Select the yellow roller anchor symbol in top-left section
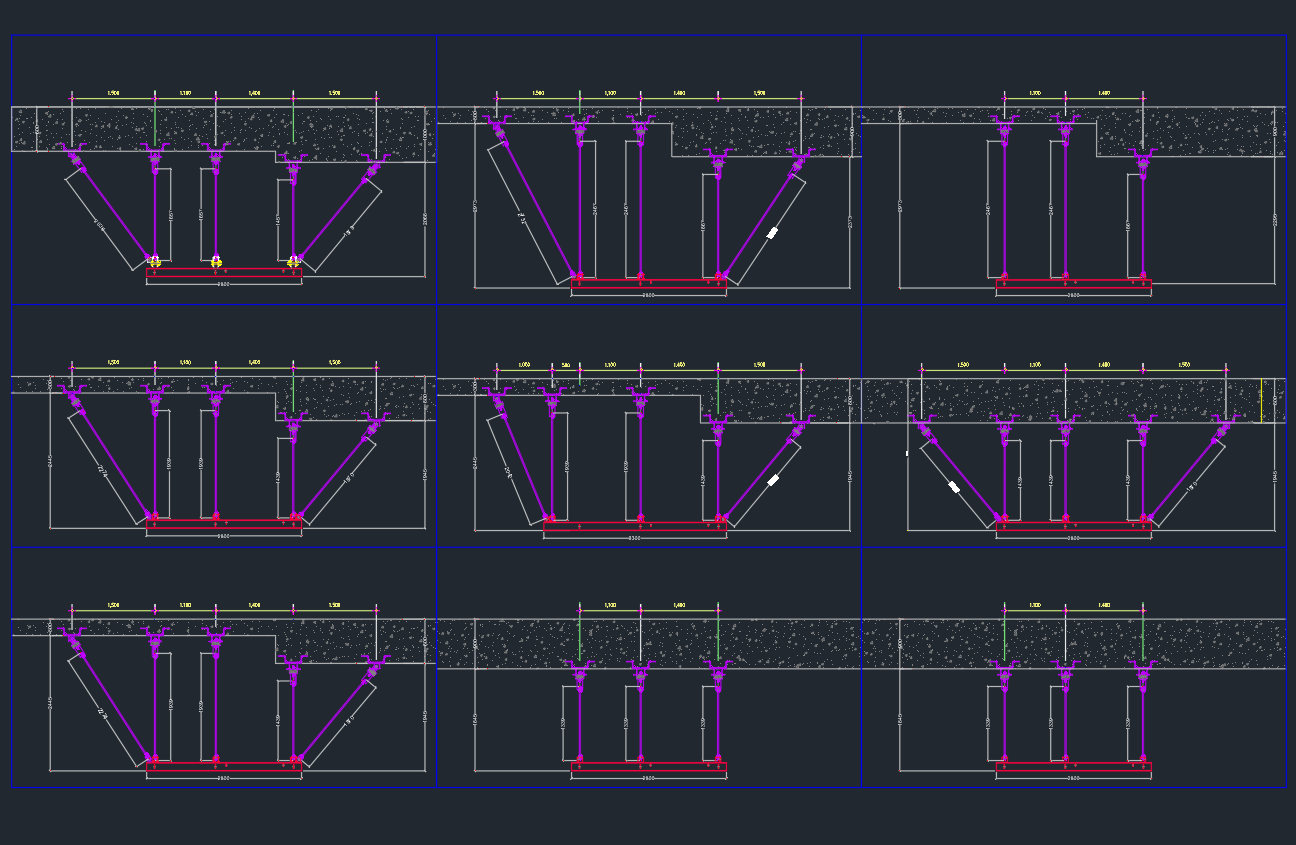Image resolution: width=1296 pixels, height=845 pixels. pyautogui.click(x=154, y=261)
